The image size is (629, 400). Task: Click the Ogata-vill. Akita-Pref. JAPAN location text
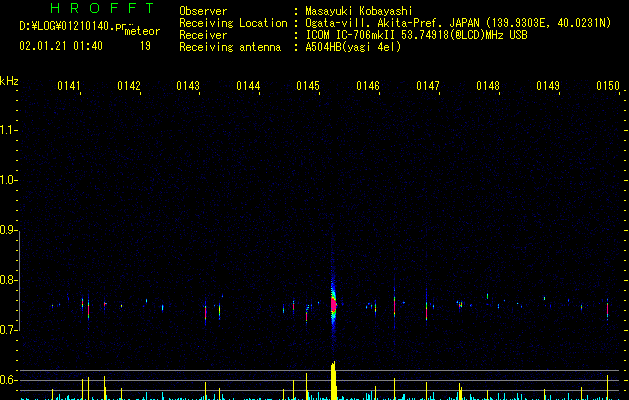pyautogui.click(x=458, y=23)
